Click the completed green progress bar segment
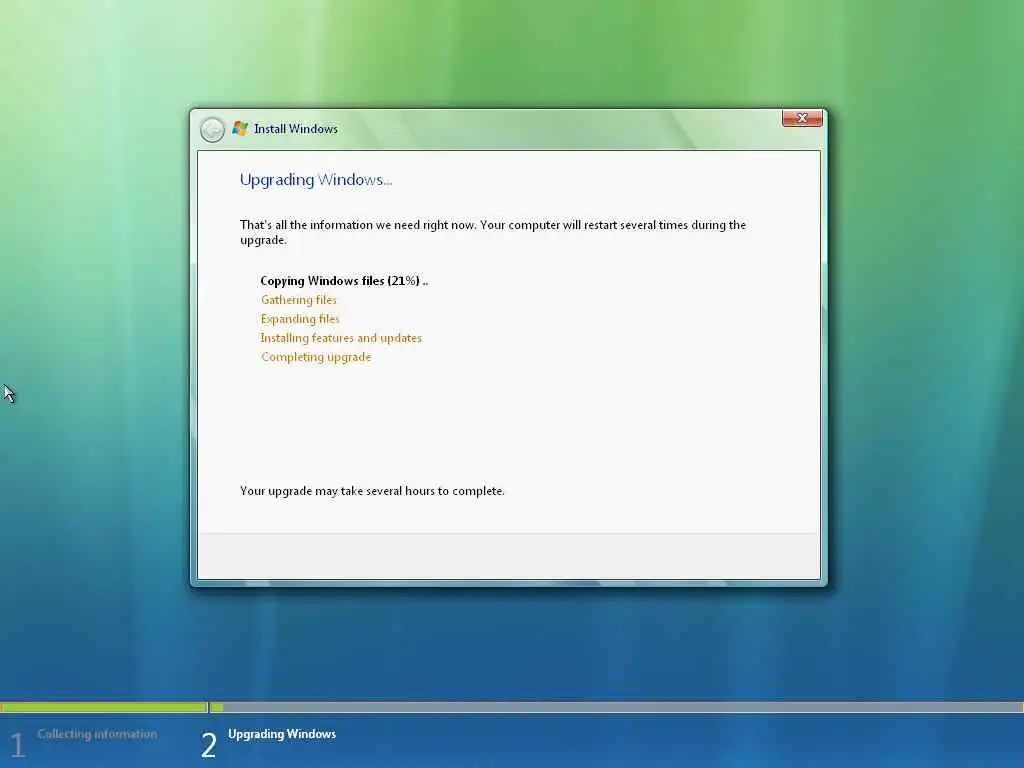This screenshot has height=768, width=1024. [x=104, y=707]
